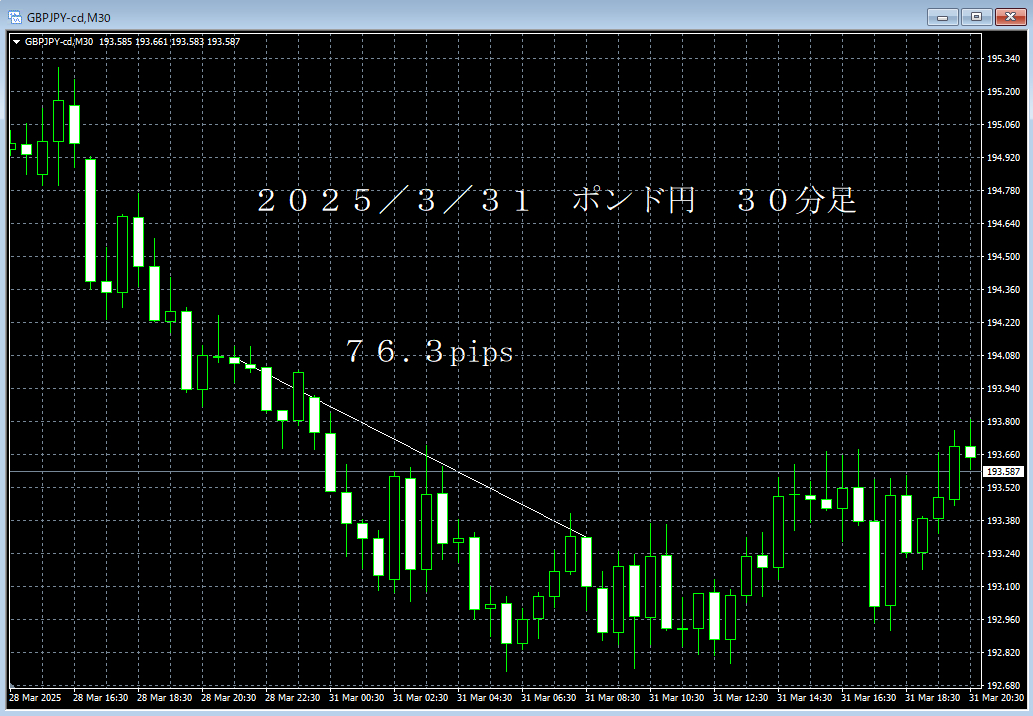Click price scale value 195.340
This screenshot has height=716, width=1033.
pos(1003,59)
